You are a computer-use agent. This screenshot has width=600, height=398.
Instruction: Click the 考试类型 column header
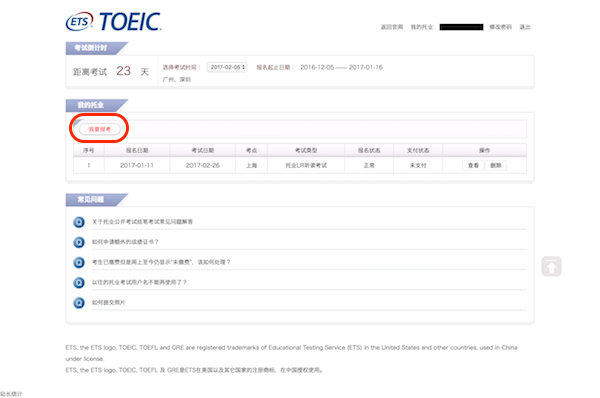click(x=306, y=150)
